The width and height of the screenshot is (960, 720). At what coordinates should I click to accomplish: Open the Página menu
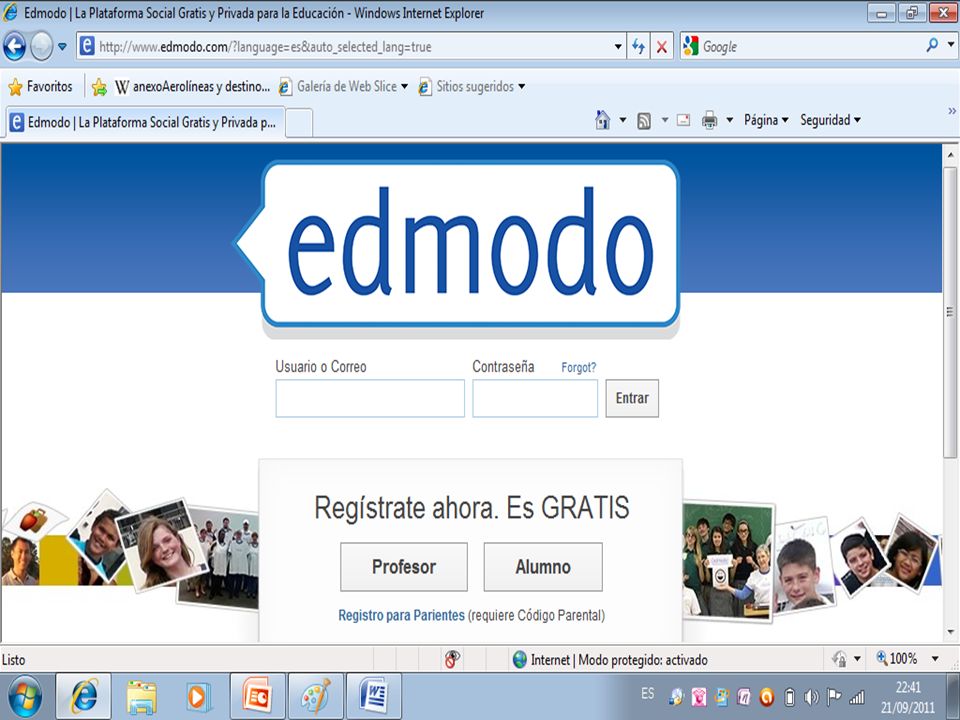[x=766, y=120]
